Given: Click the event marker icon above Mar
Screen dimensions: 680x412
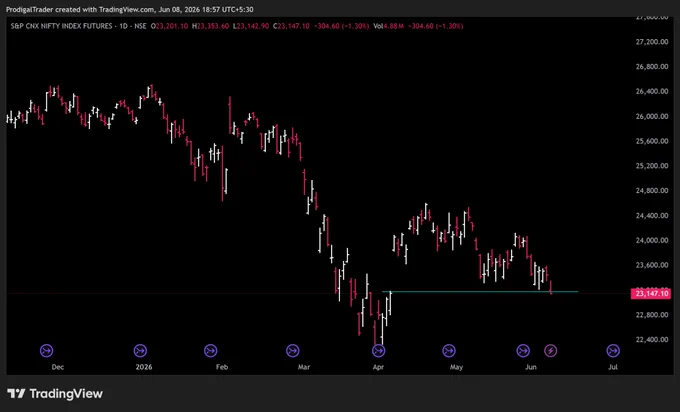Looking at the screenshot, I should 293,350.
